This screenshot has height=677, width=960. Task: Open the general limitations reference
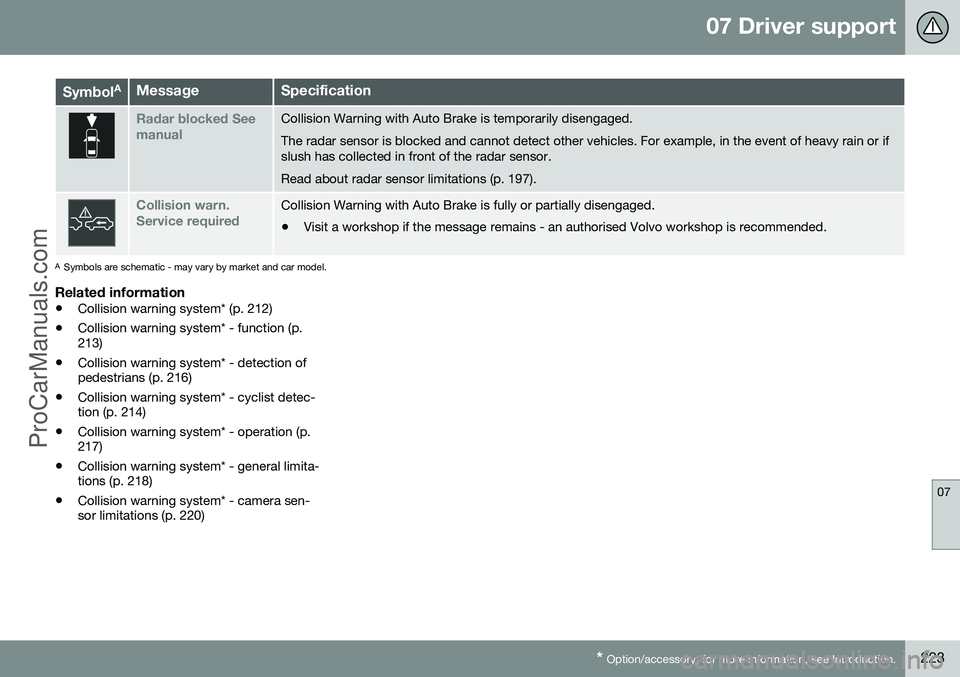coord(197,474)
